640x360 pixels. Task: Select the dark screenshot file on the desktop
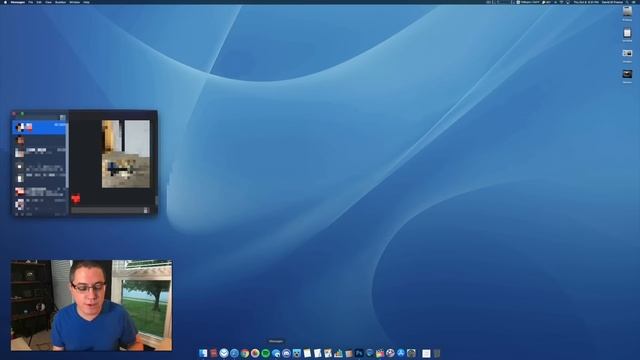627,74
